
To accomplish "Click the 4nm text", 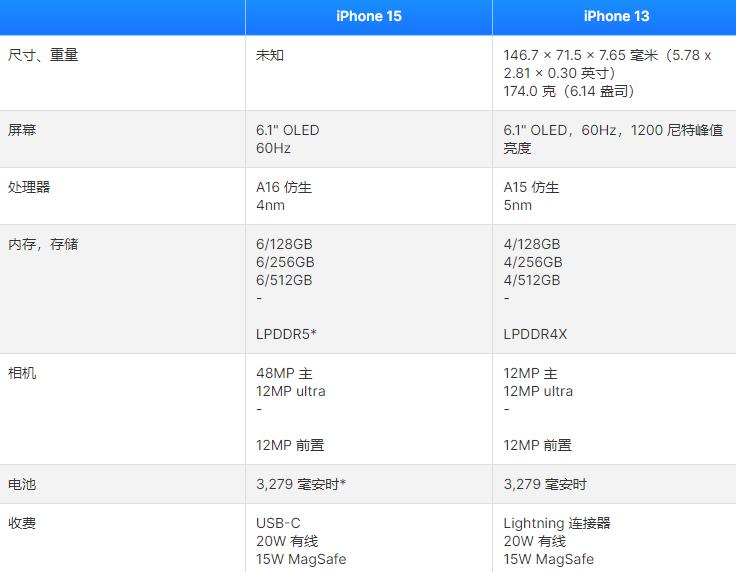I will click(270, 205).
